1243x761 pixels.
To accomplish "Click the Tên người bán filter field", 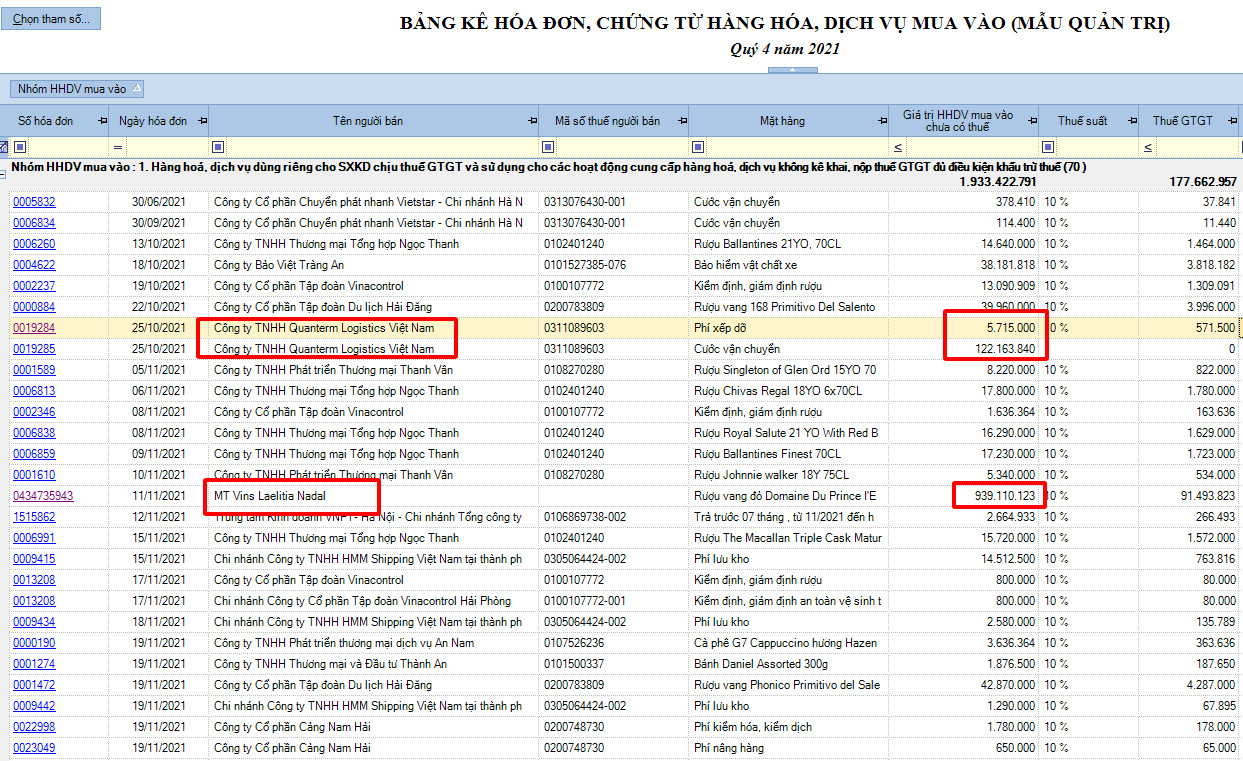I will point(380,147).
